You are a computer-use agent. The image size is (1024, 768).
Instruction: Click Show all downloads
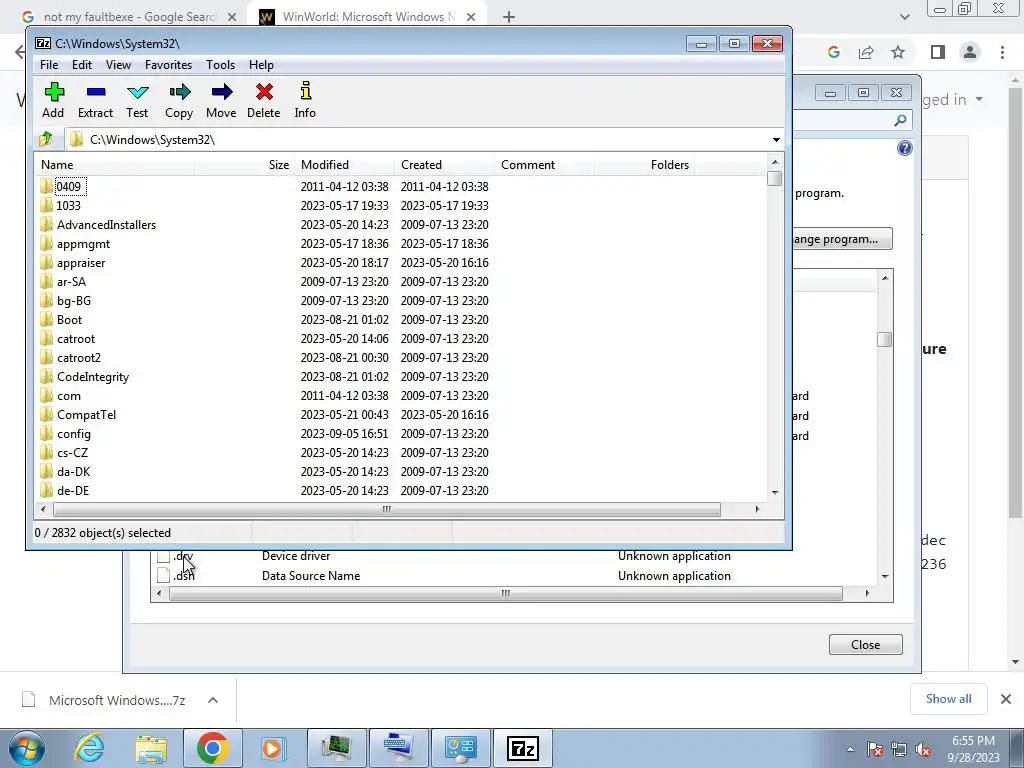[948, 699]
